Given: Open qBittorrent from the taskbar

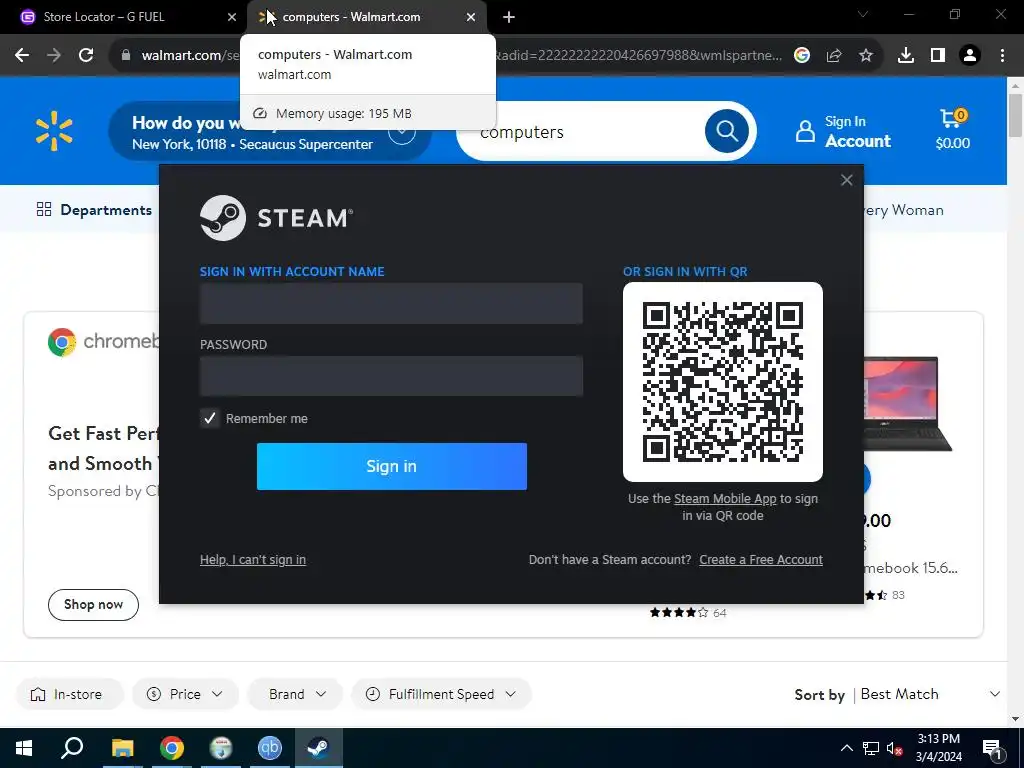Looking at the screenshot, I should point(269,748).
